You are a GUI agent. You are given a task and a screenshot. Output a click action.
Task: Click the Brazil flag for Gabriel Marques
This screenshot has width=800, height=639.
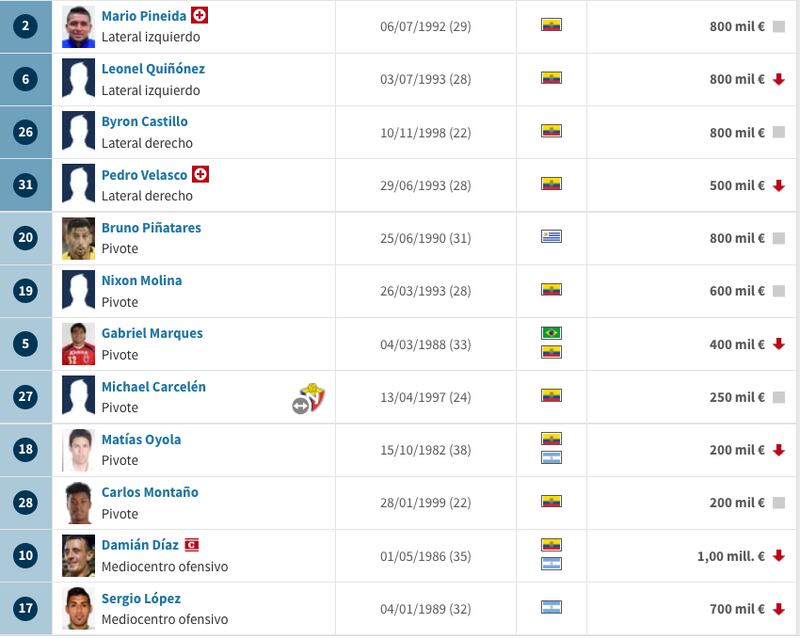click(551, 333)
